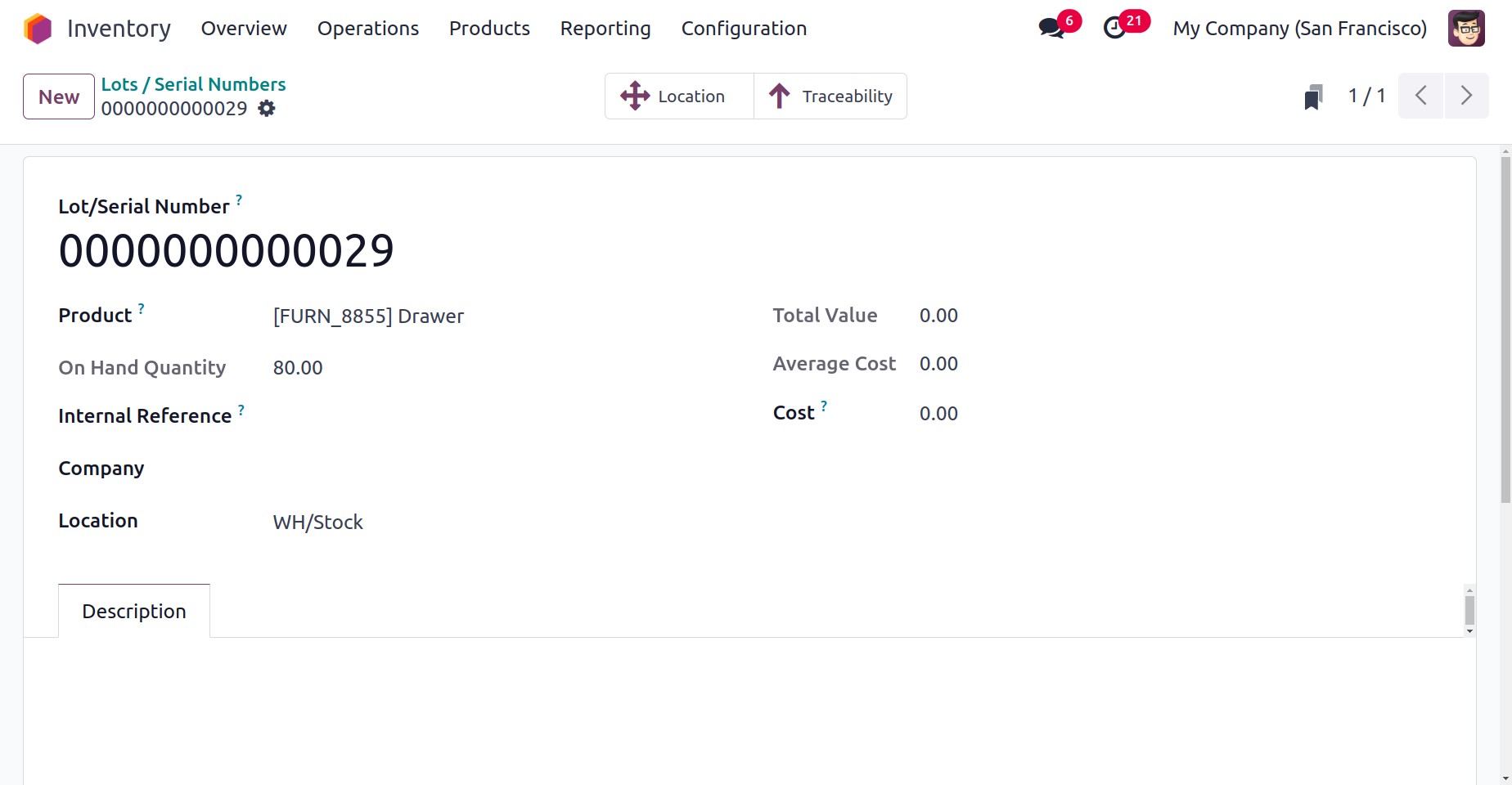Go to previous record arrow
The image size is (1512, 785).
[x=1421, y=96]
